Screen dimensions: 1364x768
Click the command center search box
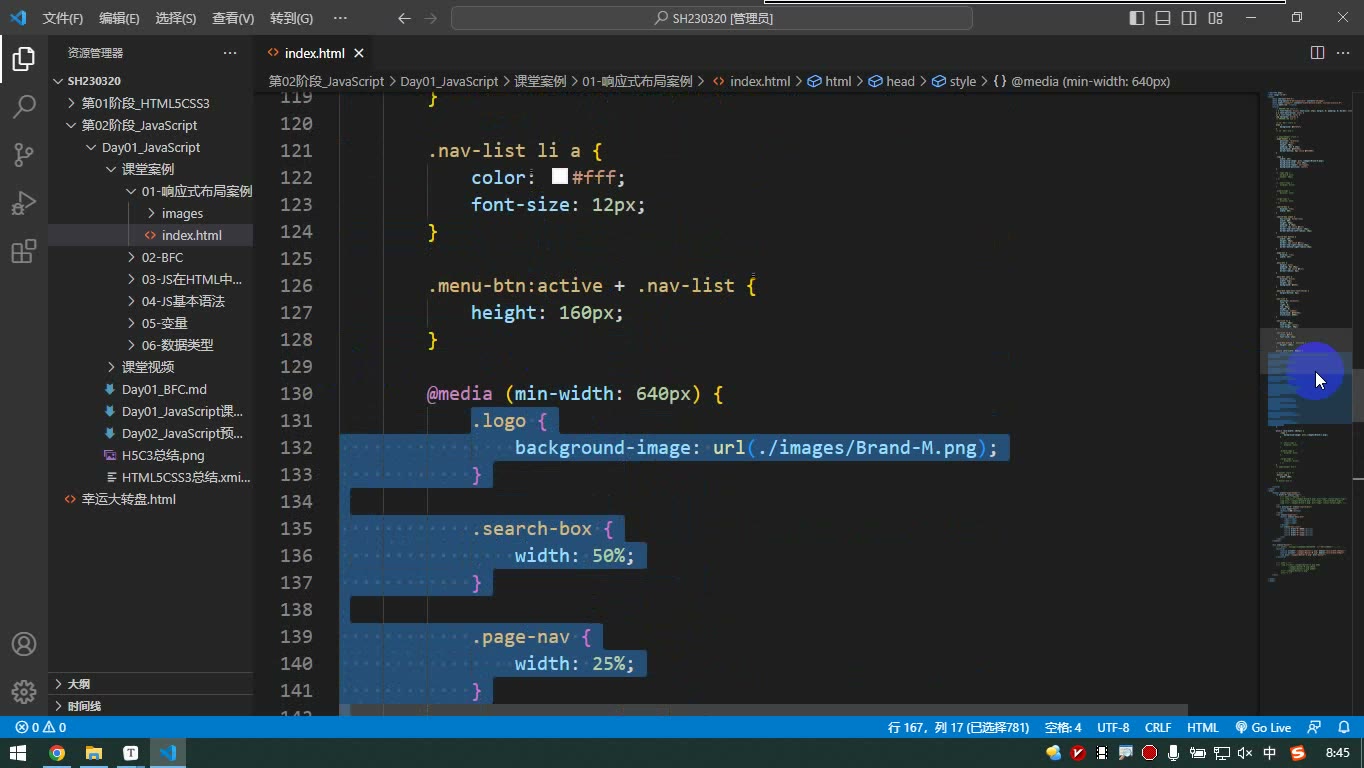pos(712,18)
